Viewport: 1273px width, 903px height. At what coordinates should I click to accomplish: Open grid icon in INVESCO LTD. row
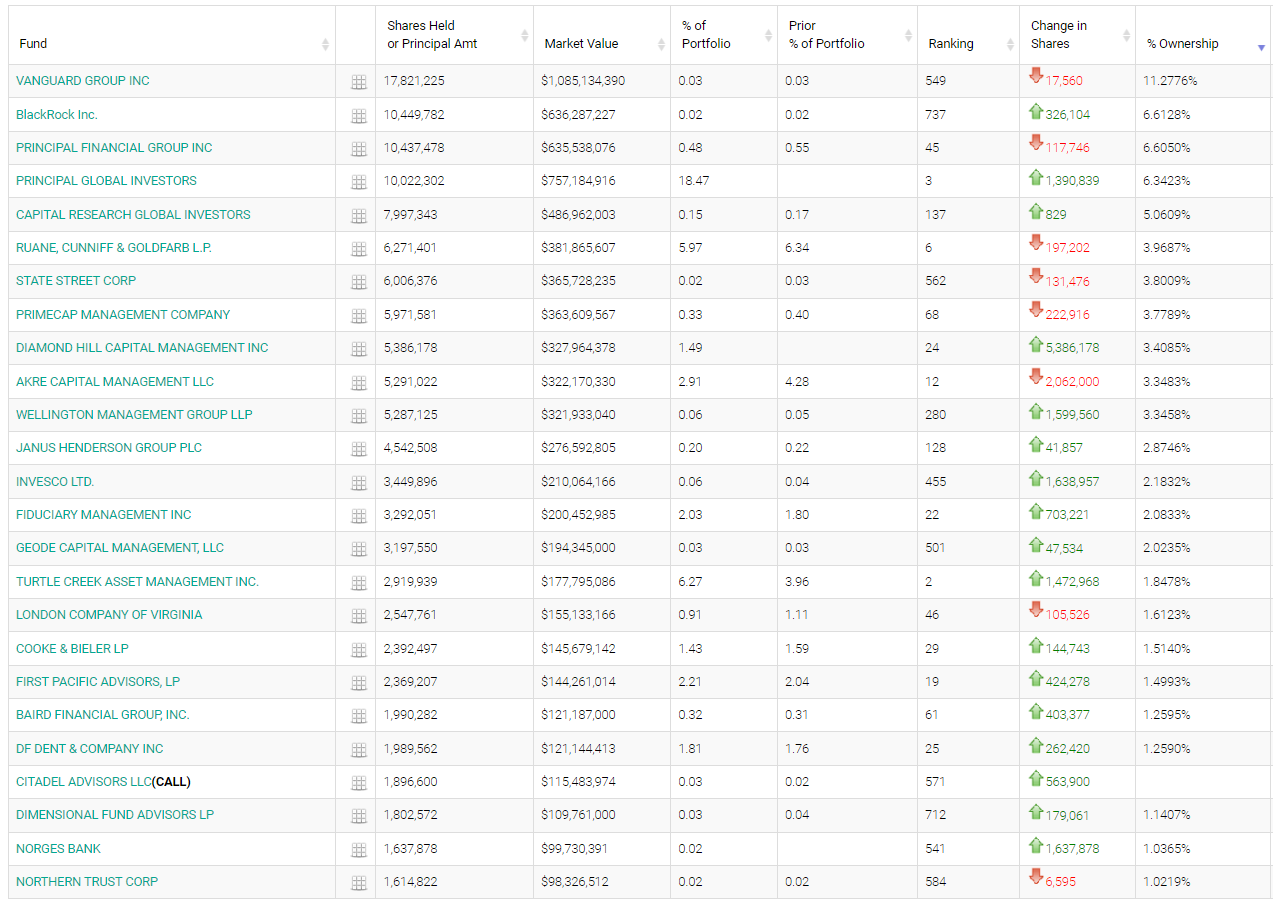pos(359,483)
